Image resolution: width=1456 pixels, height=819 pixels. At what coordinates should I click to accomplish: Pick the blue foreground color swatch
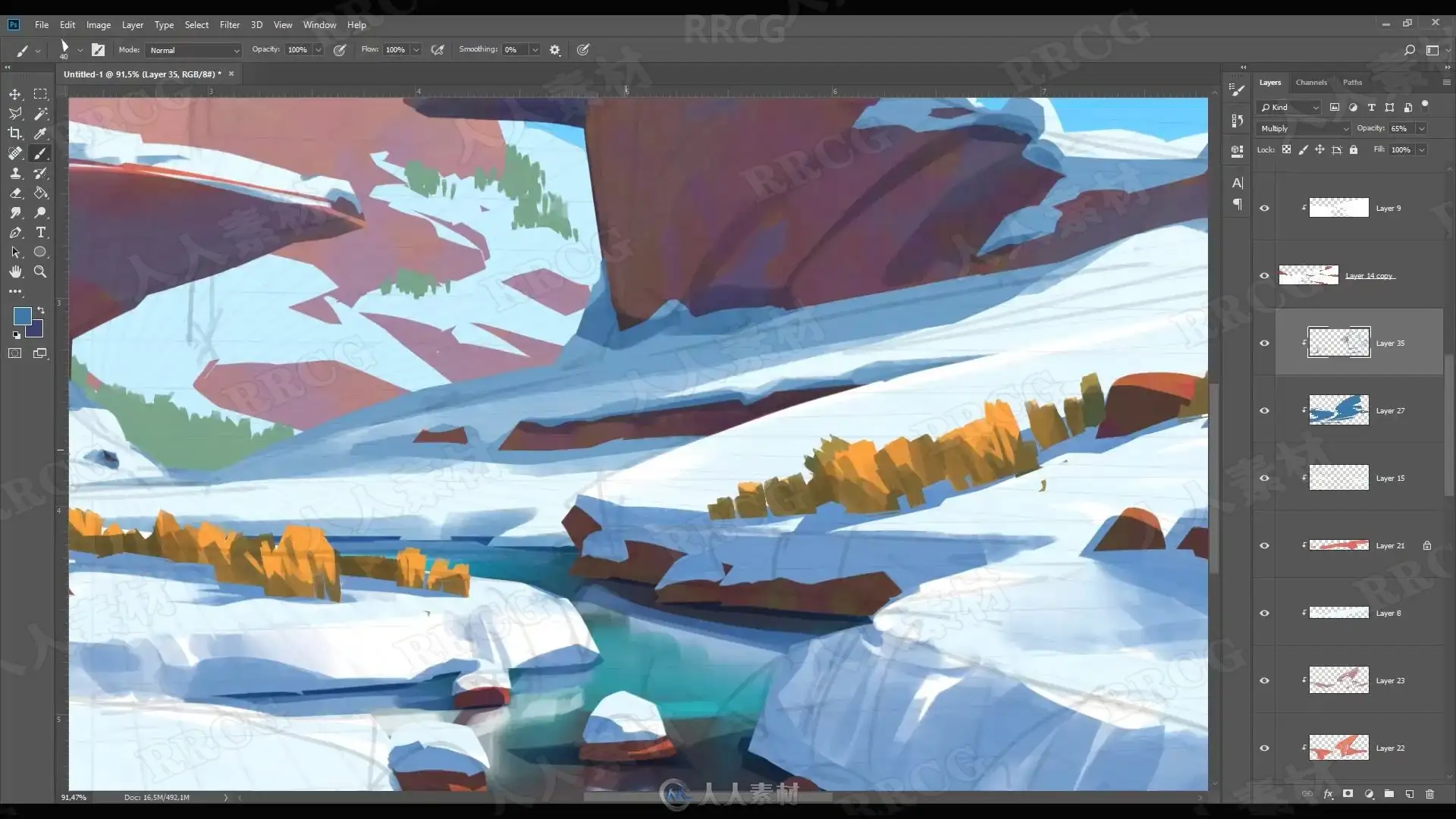(22, 315)
